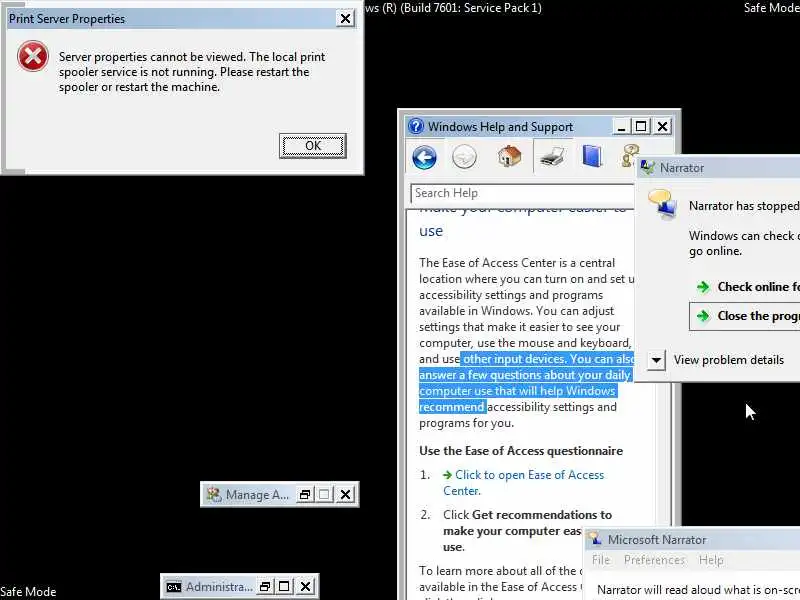Click the Search Help input field
This screenshot has height=600, width=800.
pos(522,193)
